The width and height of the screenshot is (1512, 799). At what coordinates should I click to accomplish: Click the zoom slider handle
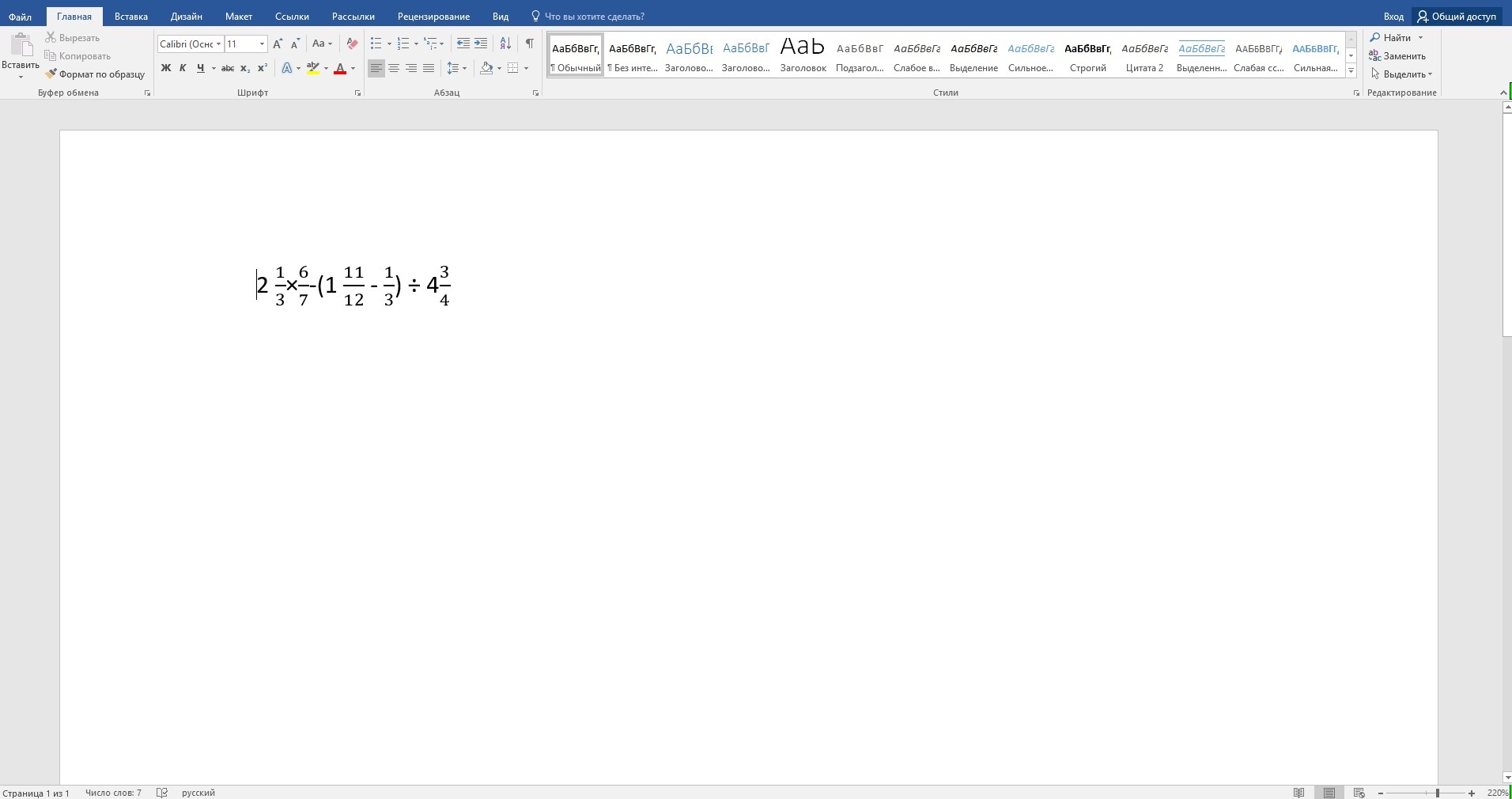pyautogui.click(x=1438, y=793)
